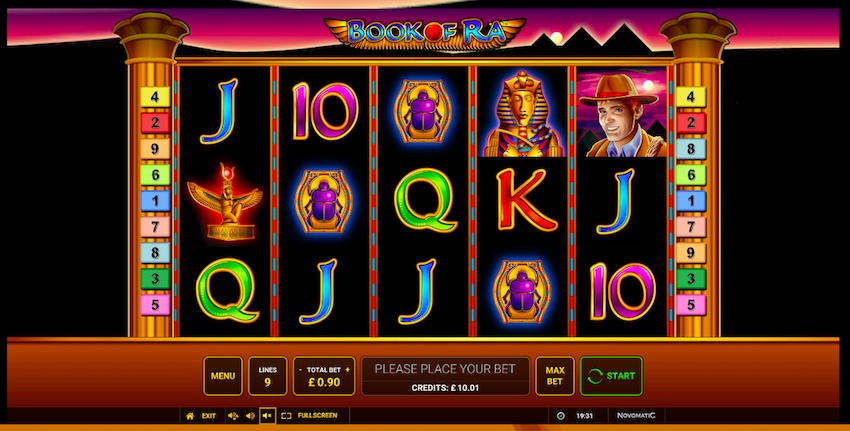Click the home EXIT icon
The image size is (850, 431).
click(190, 416)
